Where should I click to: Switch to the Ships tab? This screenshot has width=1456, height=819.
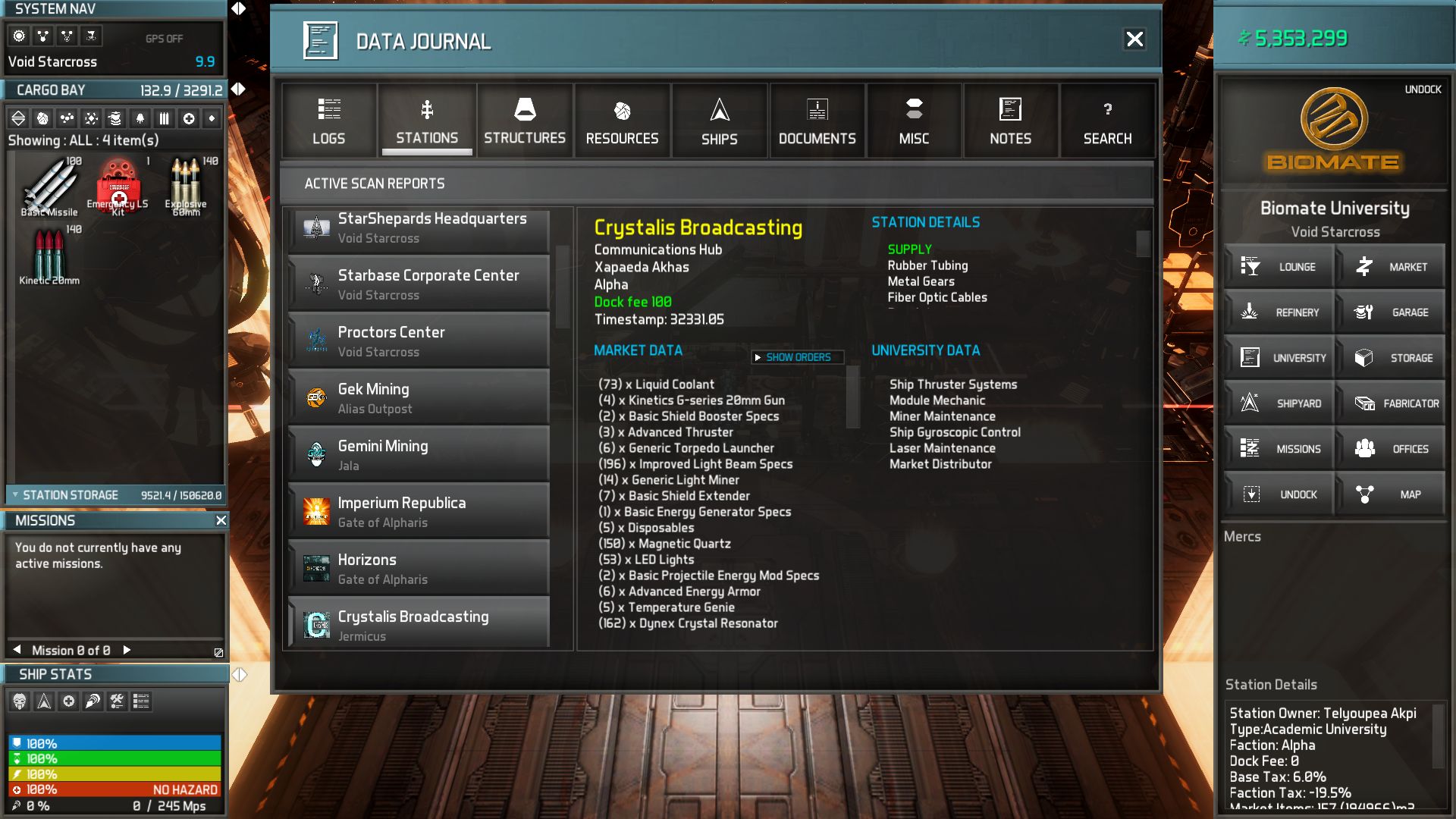point(719,121)
